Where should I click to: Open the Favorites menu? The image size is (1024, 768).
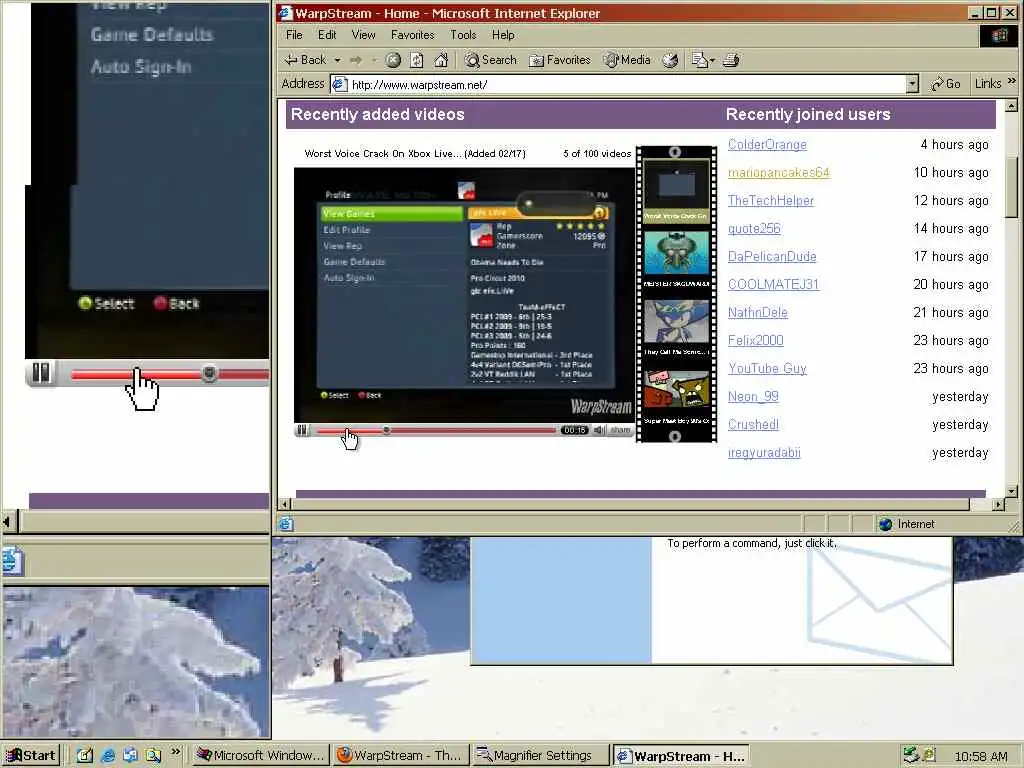click(412, 35)
